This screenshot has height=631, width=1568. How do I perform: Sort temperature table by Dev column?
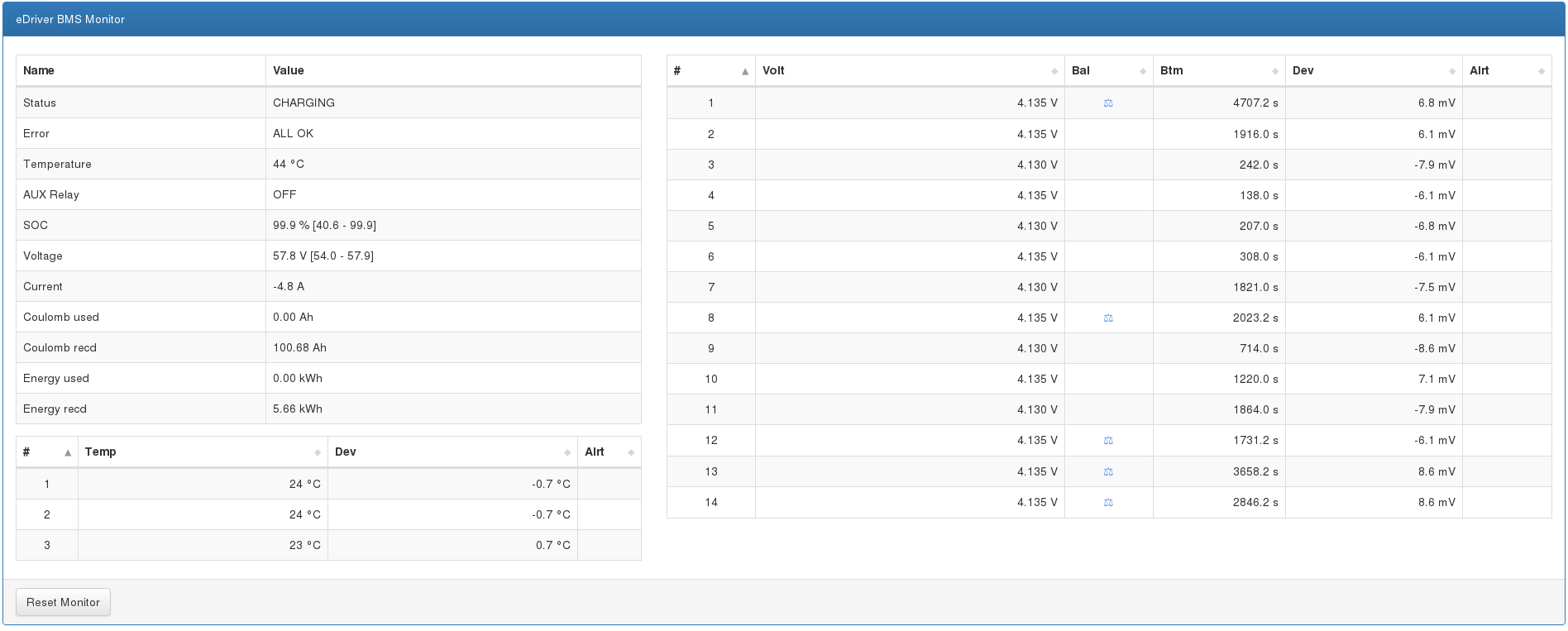(x=452, y=452)
